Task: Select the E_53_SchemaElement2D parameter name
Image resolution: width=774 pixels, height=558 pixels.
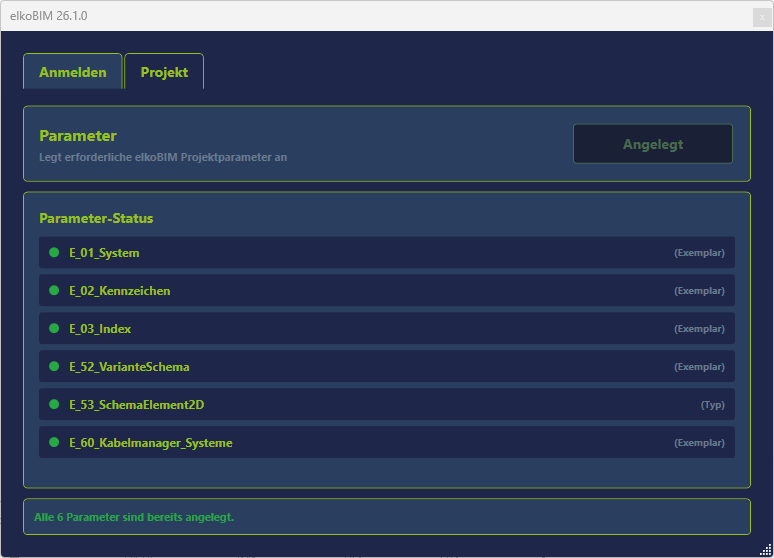Action: [x=136, y=405]
